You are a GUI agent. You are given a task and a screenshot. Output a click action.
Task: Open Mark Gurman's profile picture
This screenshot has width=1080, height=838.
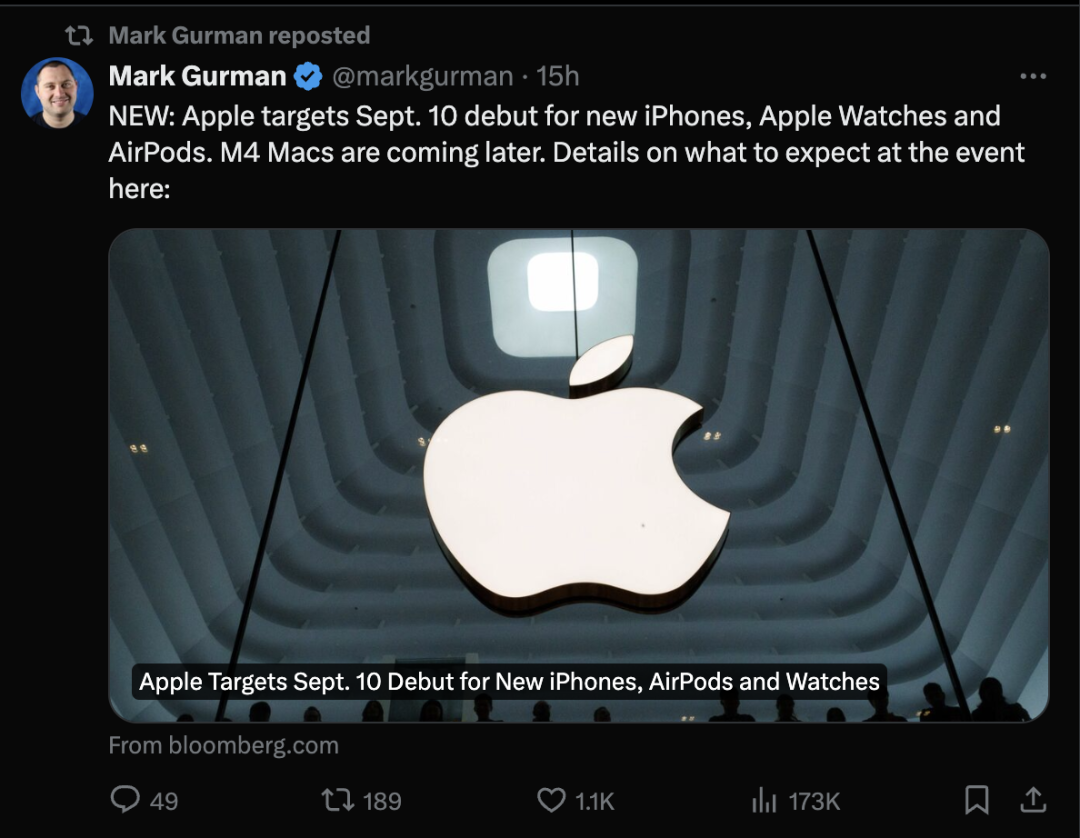click(x=57, y=93)
